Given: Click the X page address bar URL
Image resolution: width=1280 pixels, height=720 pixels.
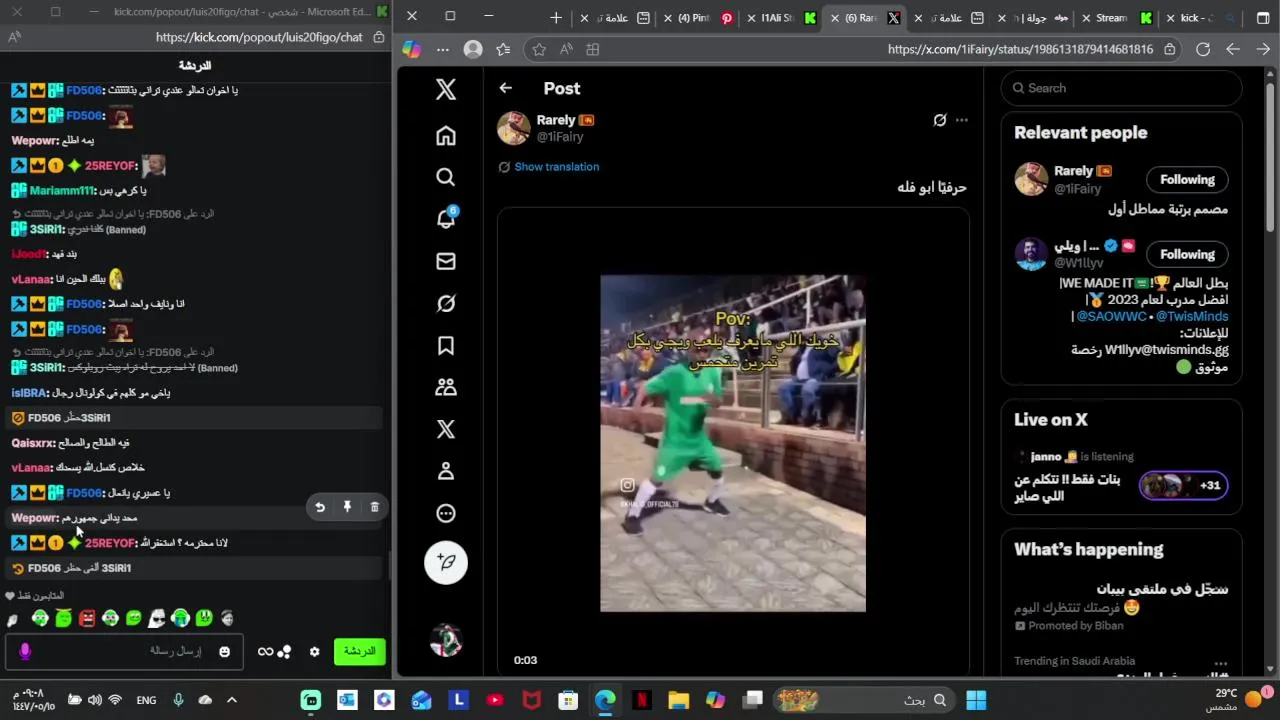Looking at the screenshot, I should pyautogui.click(x=1020, y=49).
